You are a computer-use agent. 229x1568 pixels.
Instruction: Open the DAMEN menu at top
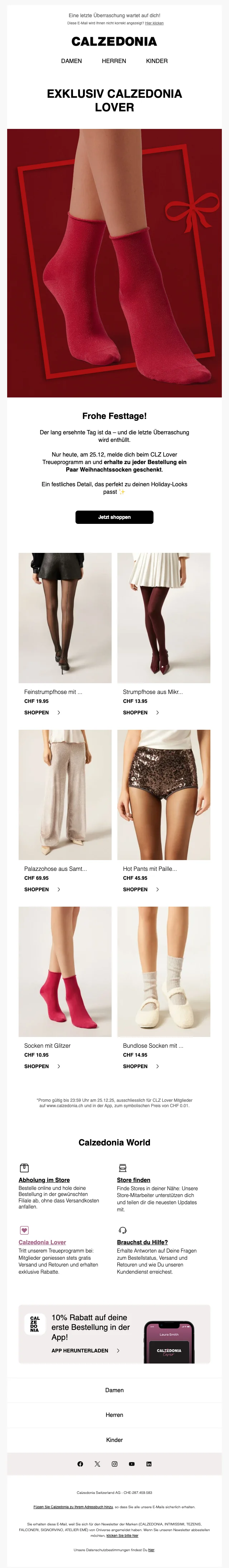click(71, 61)
